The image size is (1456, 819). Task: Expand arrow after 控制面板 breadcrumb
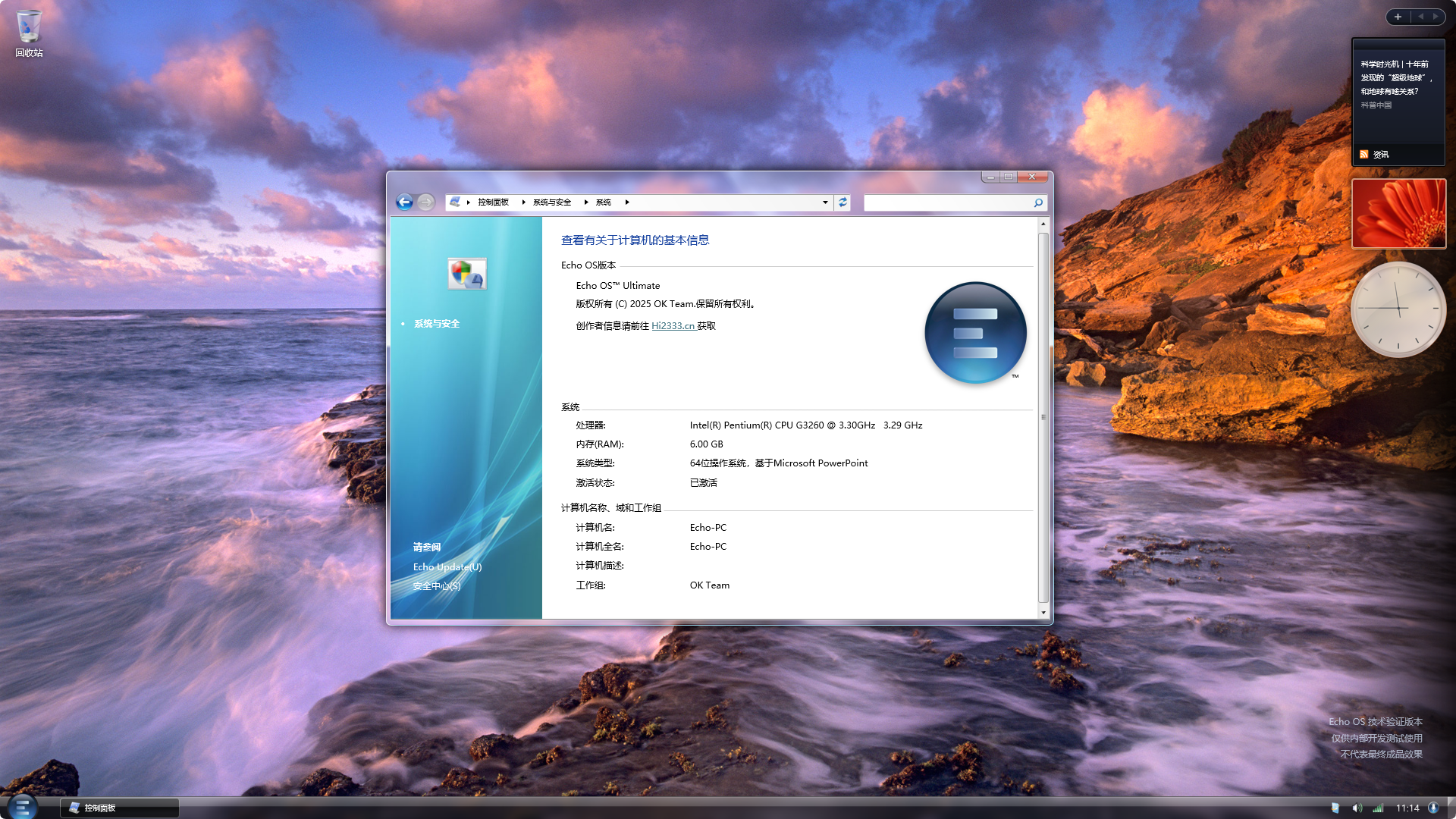click(523, 202)
